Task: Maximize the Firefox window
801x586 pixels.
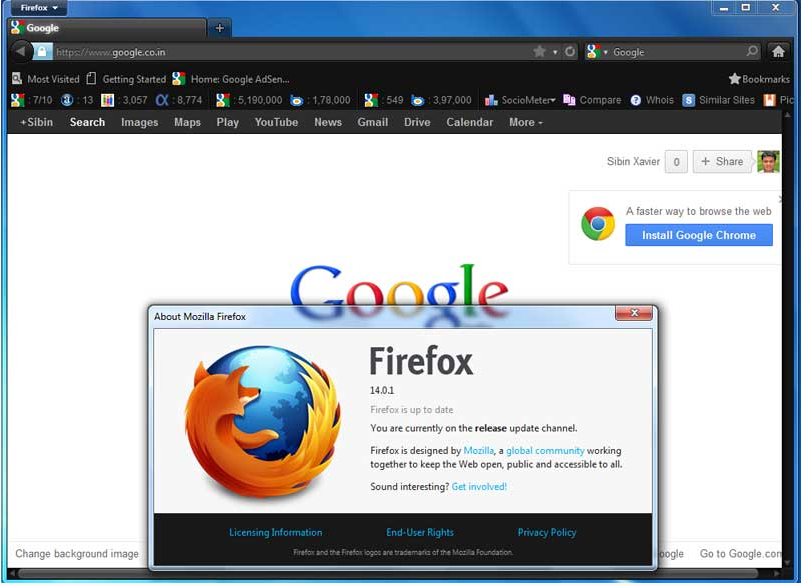Action: coord(746,7)
